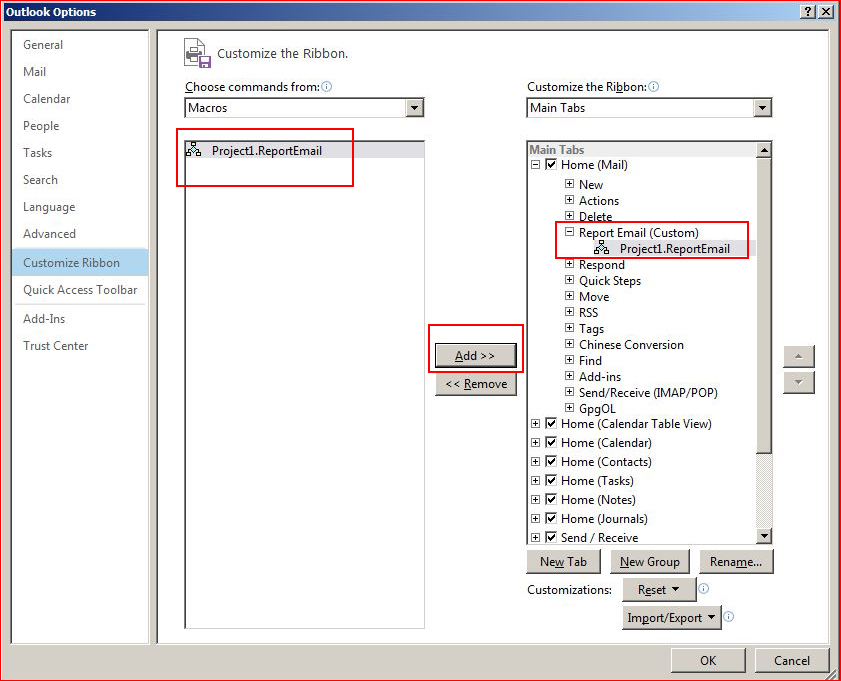The image size is (841, 681).
Task: Toggle the Home (Notes) checkbox
Action: [551, 499]
